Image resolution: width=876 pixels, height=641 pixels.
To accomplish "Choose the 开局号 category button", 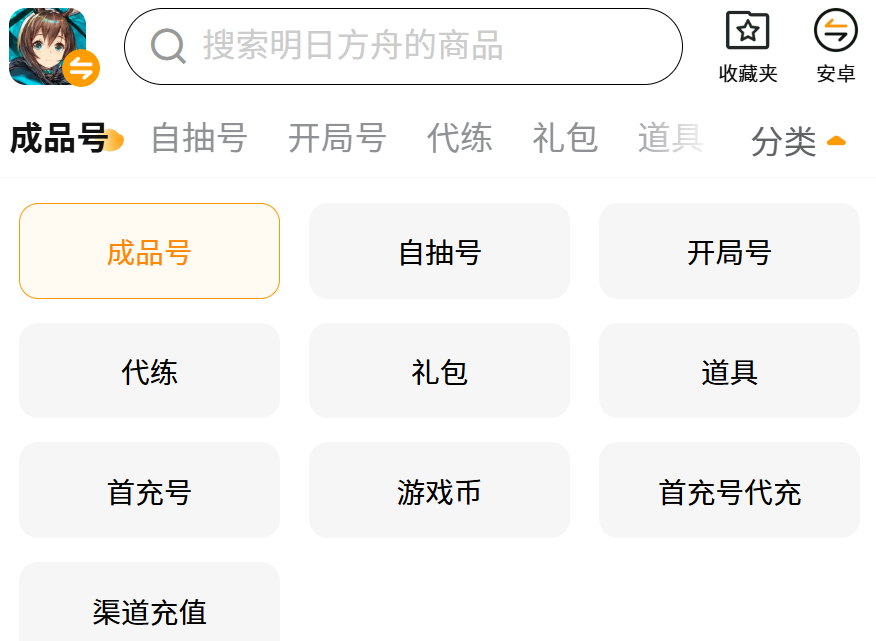I will (729, 251).
